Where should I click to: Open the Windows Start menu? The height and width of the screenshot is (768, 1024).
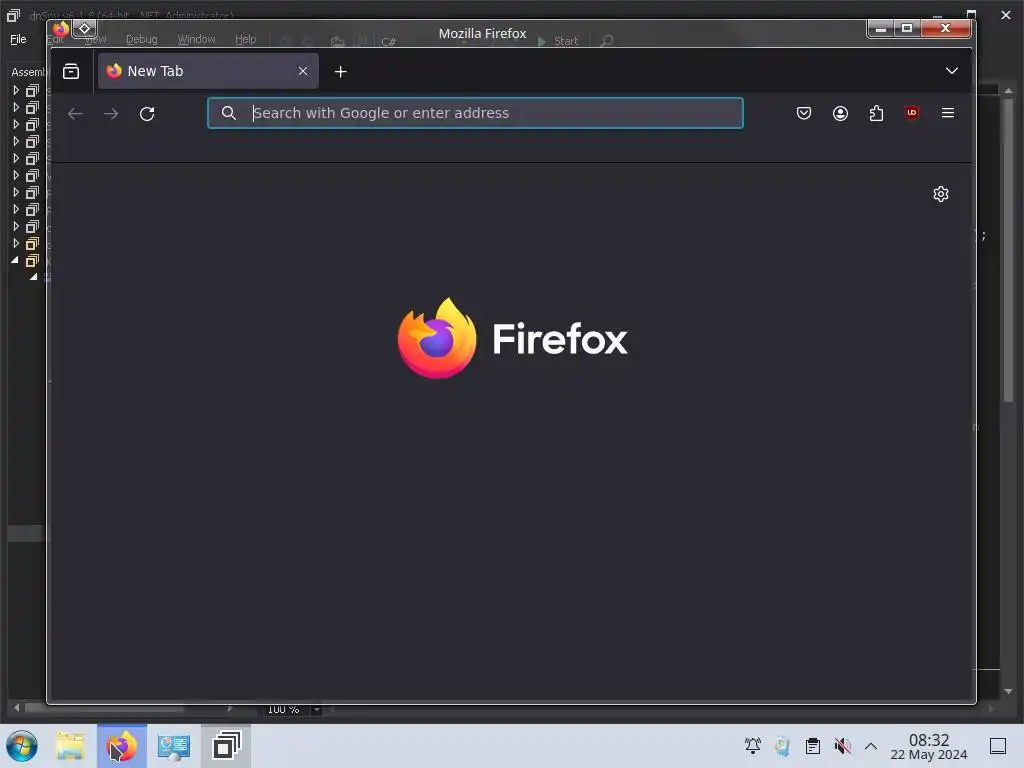[22, 746]
